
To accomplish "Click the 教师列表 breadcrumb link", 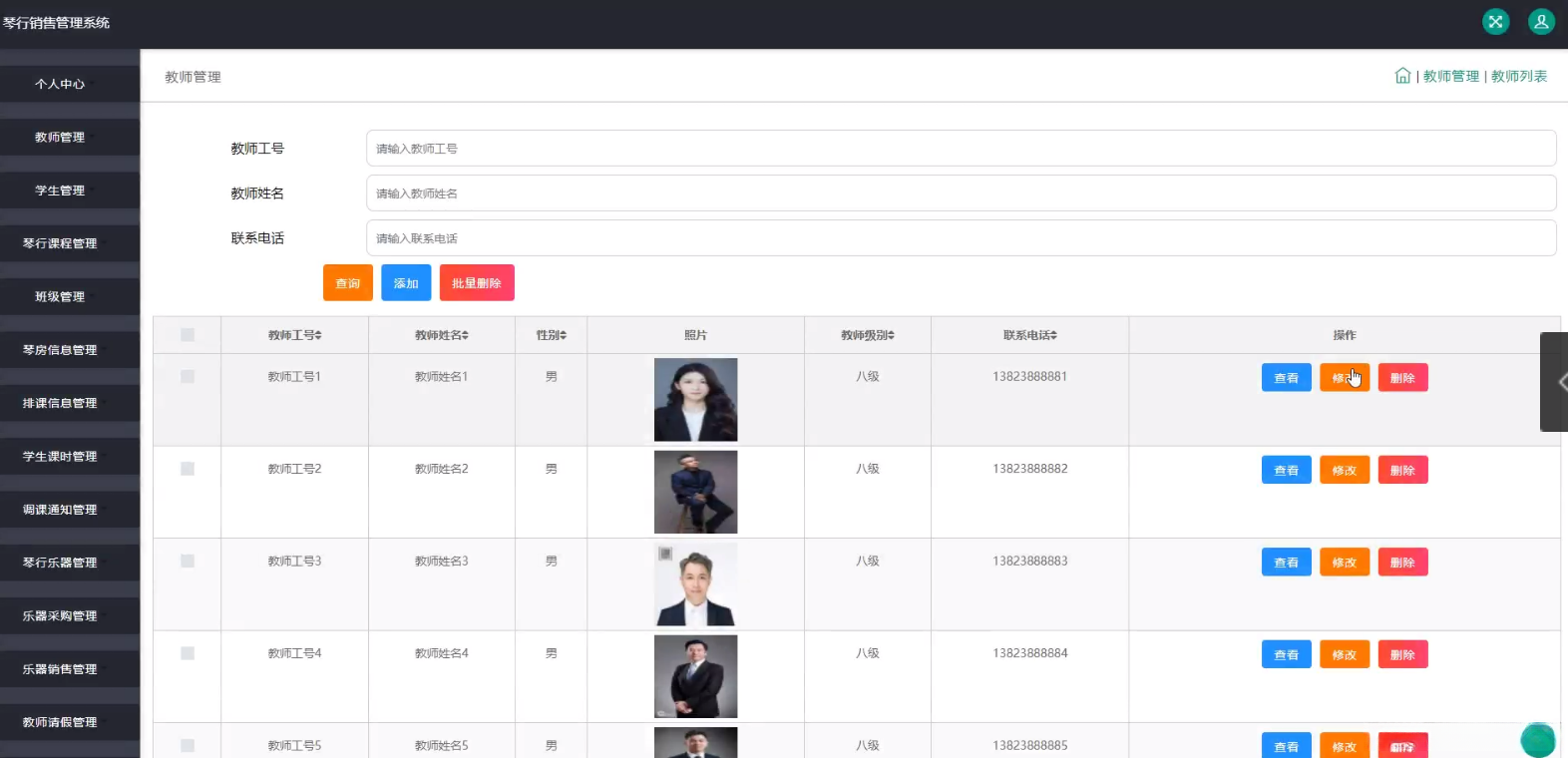I will [1519, 76].
